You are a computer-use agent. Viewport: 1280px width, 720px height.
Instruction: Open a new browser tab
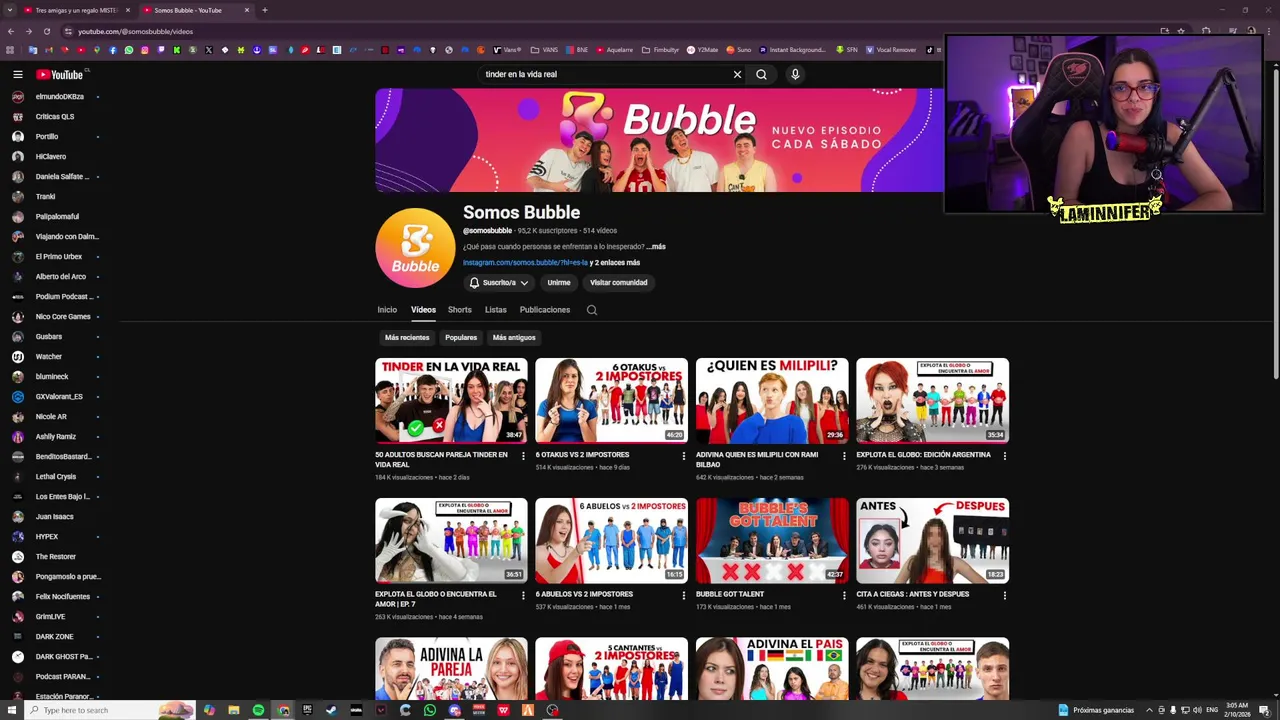tap(264, 10)
